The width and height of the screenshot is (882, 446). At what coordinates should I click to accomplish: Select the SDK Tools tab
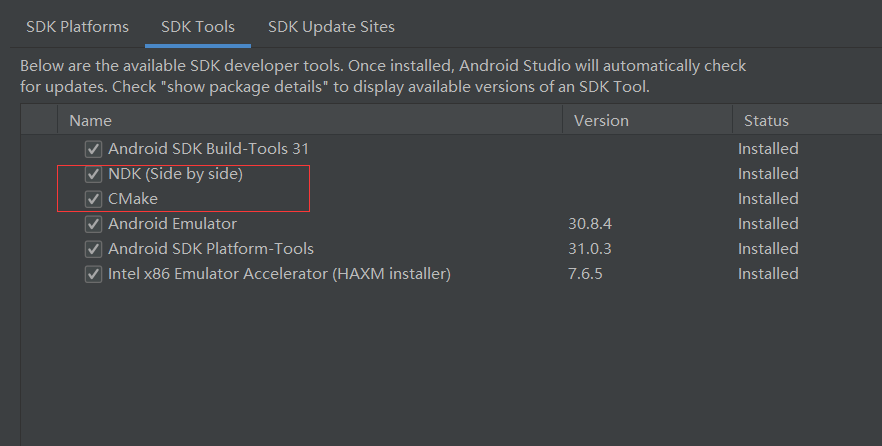[196, 26]
